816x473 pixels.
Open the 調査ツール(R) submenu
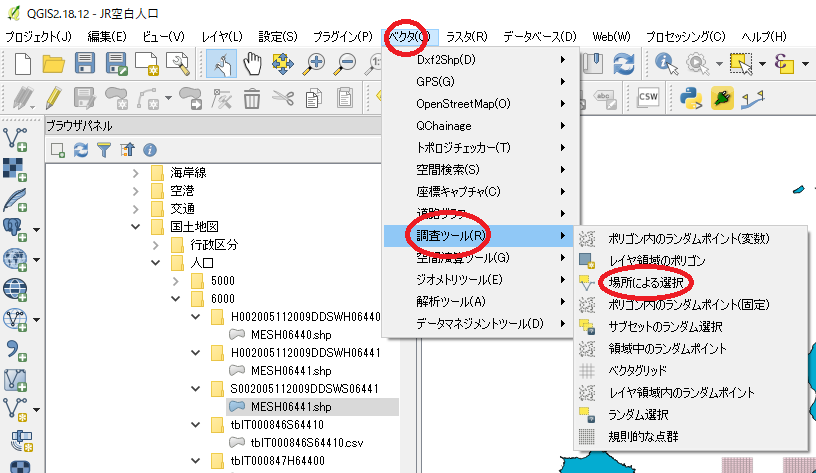[x=477, y=236]
